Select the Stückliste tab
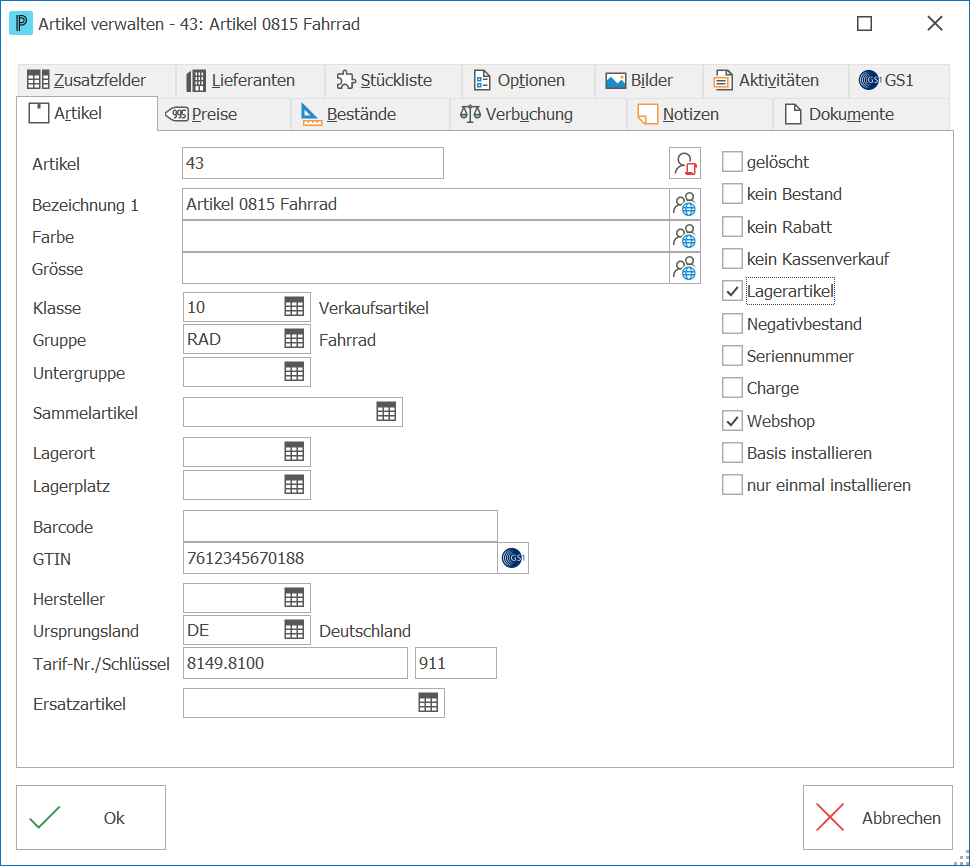The image size is (970, 866). pyautogui.click(x=393, y=80)
